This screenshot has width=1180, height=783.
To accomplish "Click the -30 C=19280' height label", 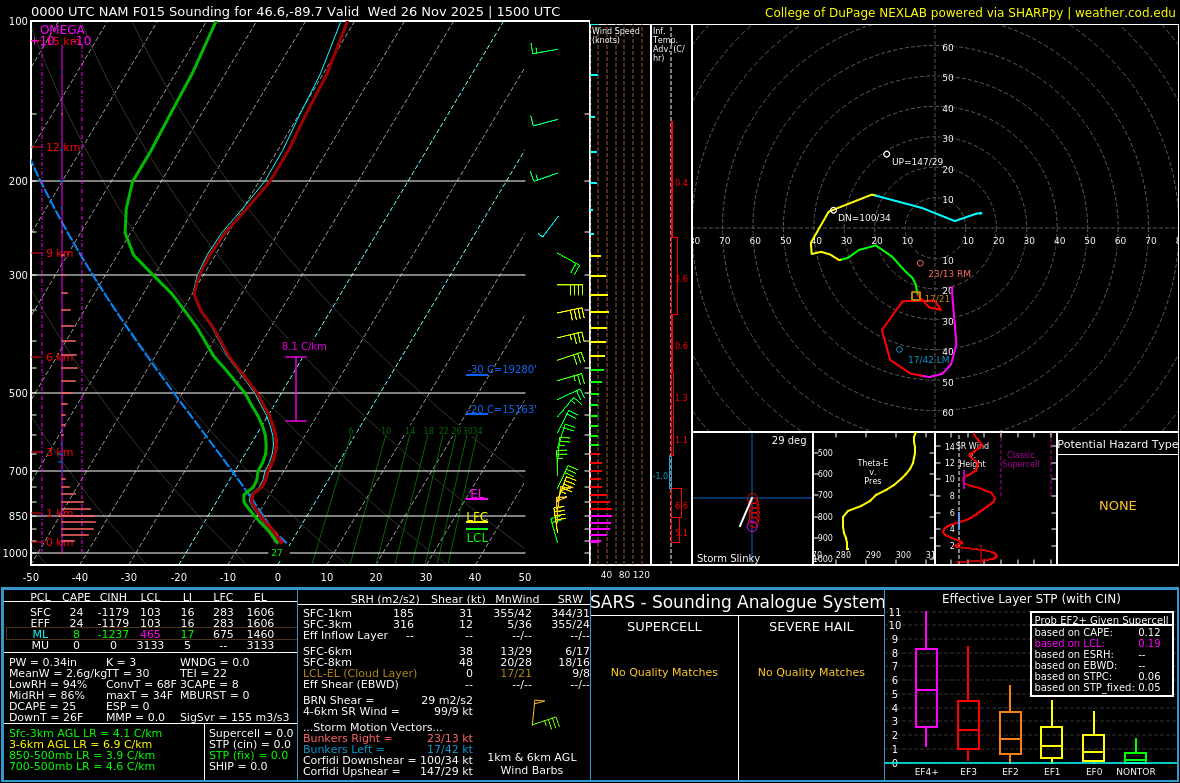I will tap(501, 369).
